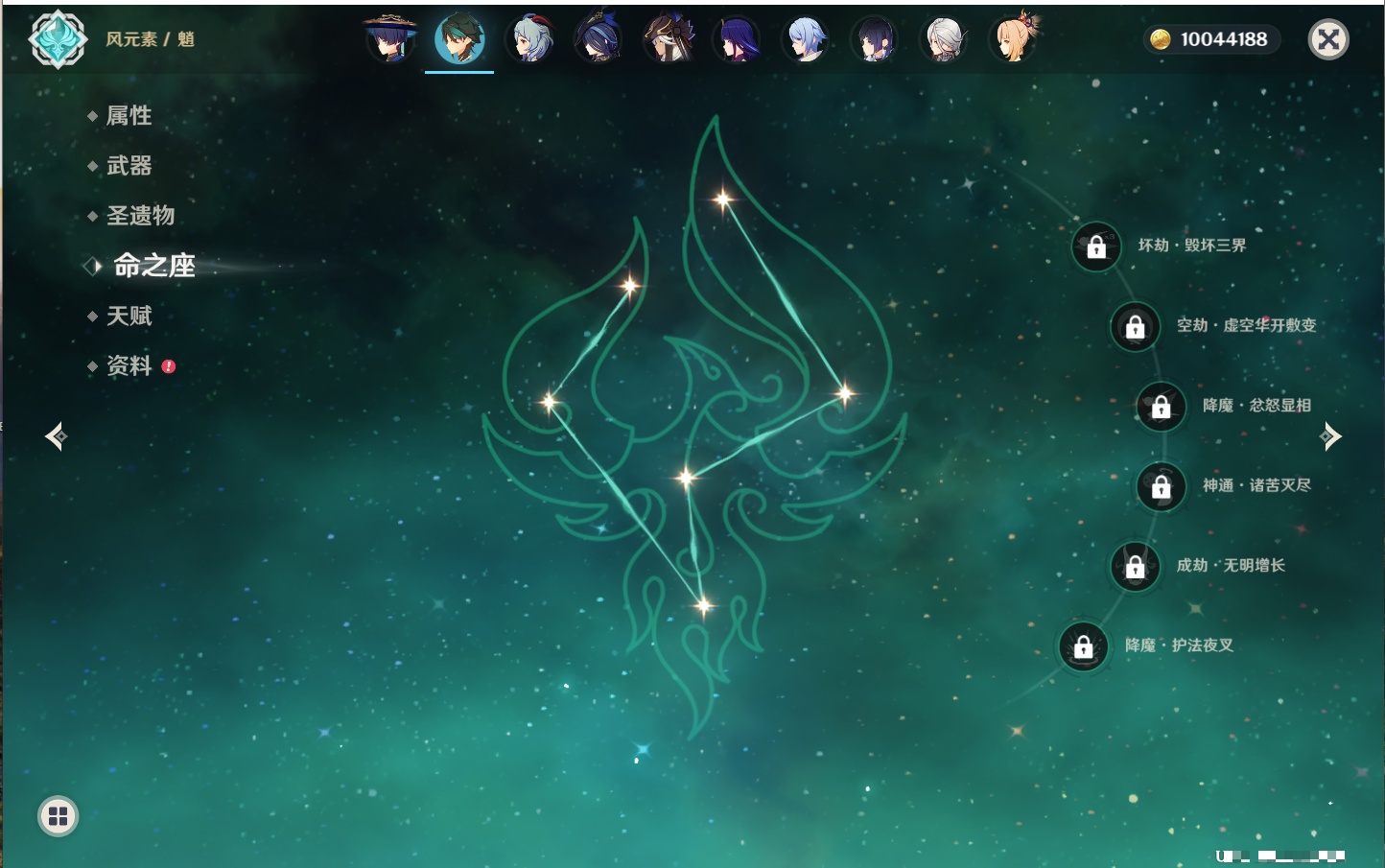
Task: Switch to the blonde Yoimiya avatar
Action: [1015, 38]
